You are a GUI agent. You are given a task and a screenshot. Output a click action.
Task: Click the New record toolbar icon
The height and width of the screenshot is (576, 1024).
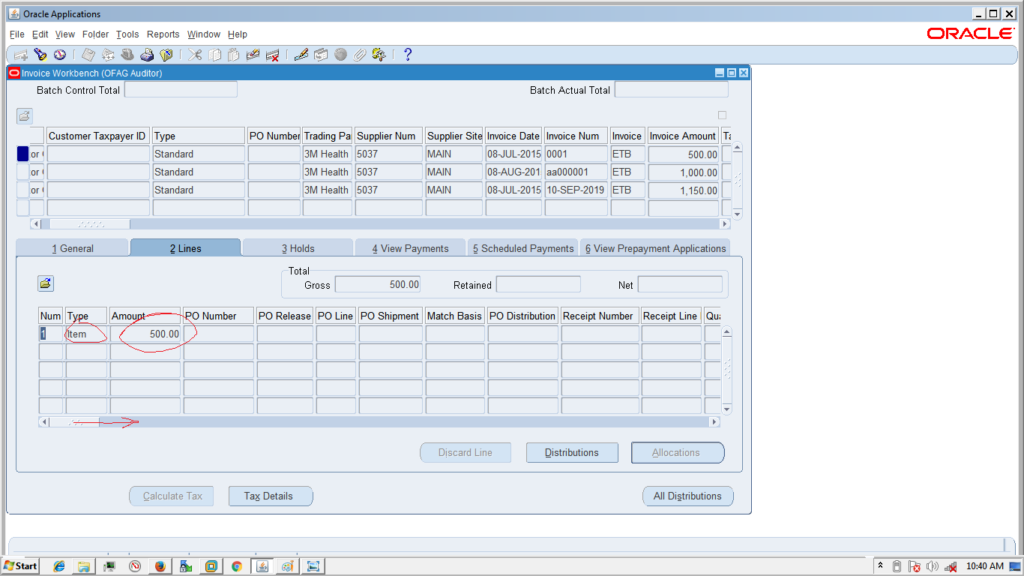(x=21, y=55)
